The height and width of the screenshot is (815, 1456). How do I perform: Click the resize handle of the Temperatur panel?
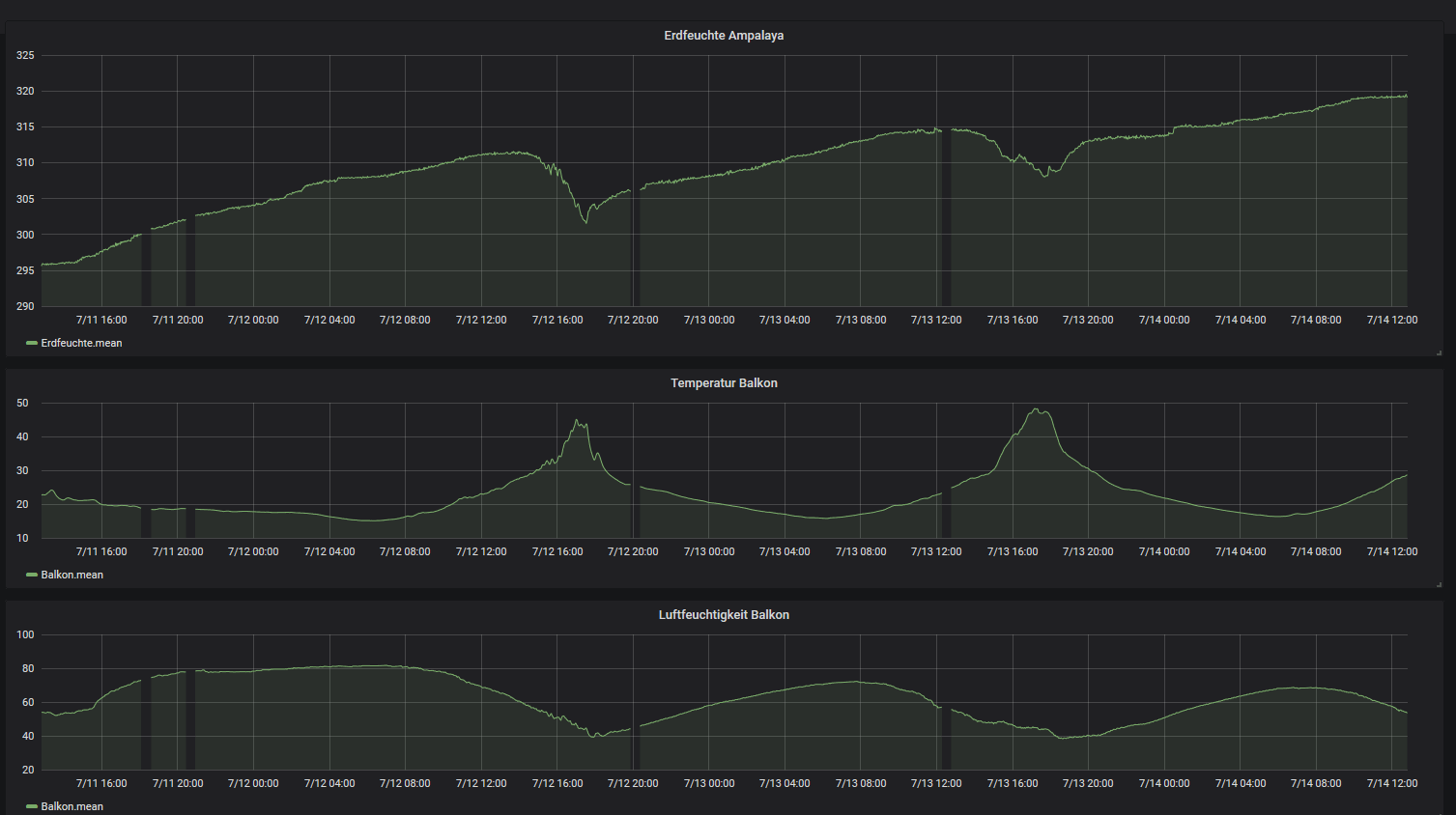1439,584
